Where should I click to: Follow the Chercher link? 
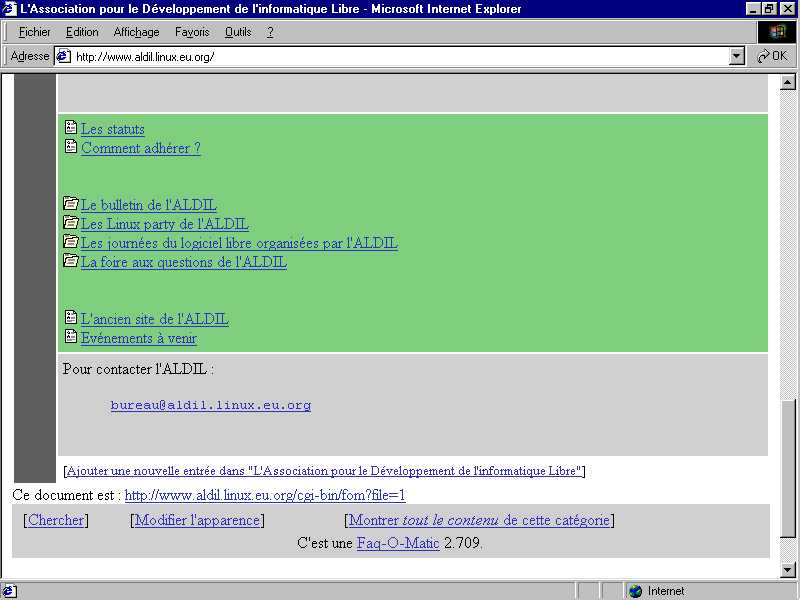pyautogui.click(x=56, y=520)
